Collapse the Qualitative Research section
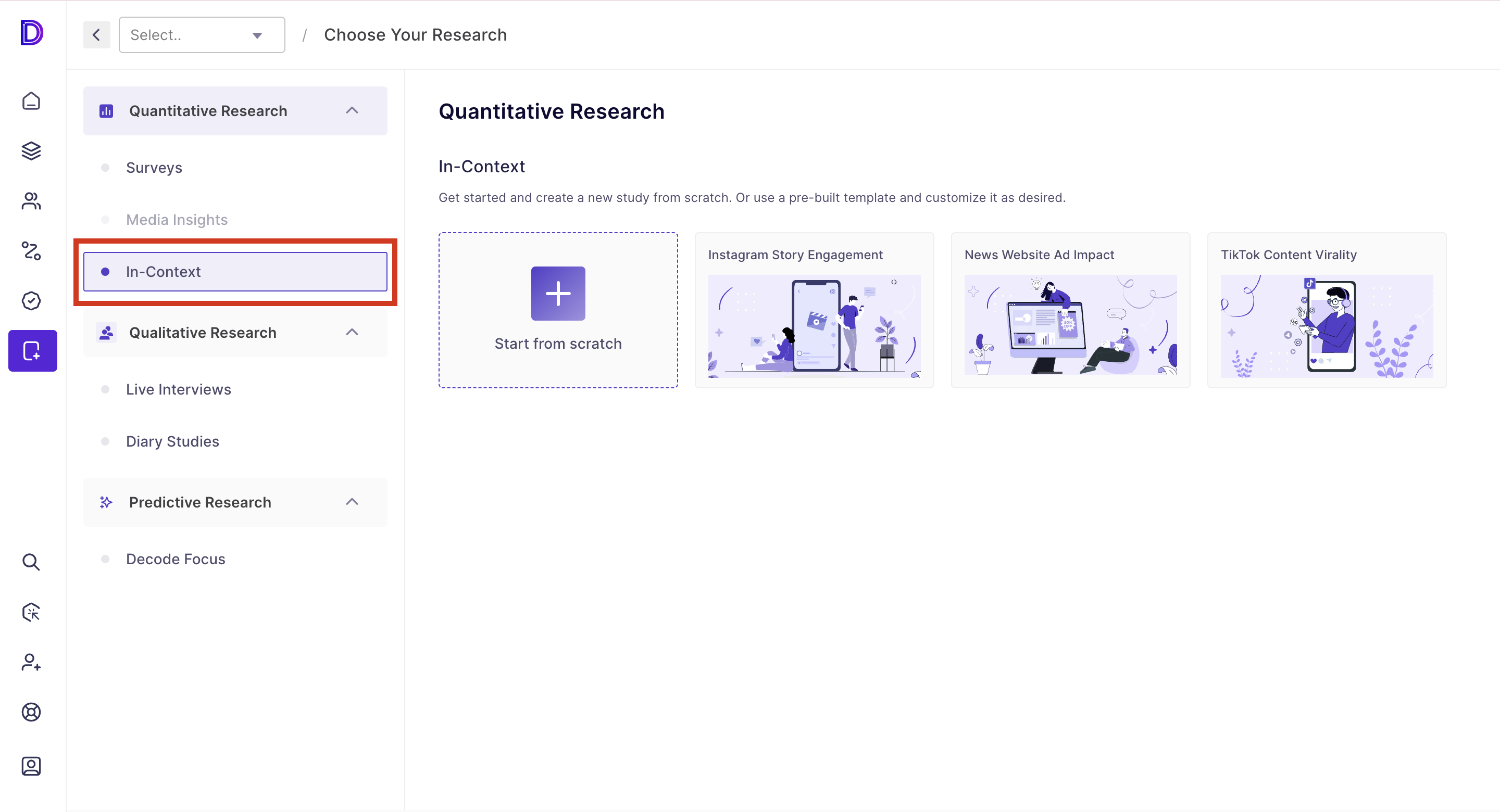 (x=352, y=333)
